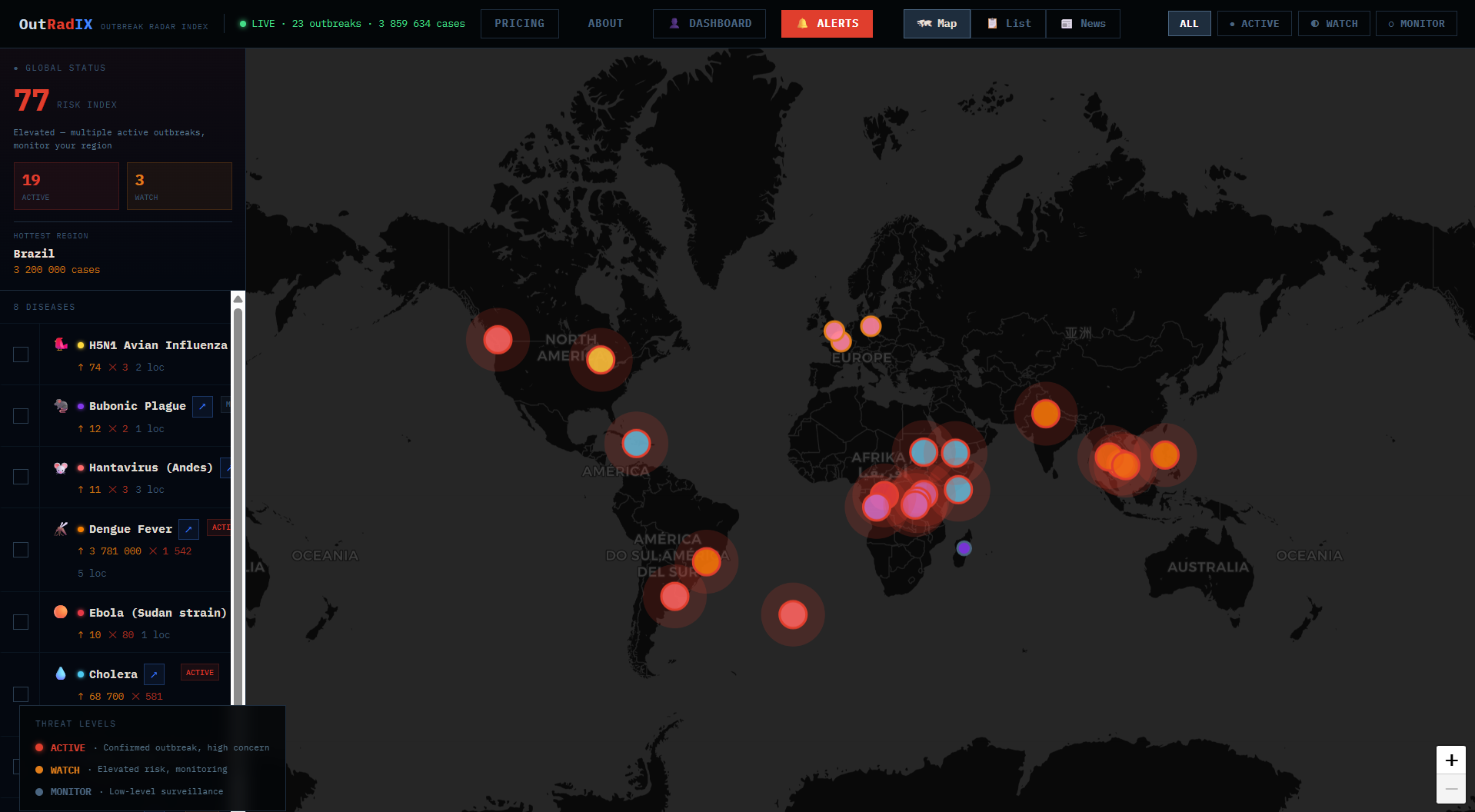The image size is (1475, 812).
Task: Switch to the Map view tab
Action: 937,24
